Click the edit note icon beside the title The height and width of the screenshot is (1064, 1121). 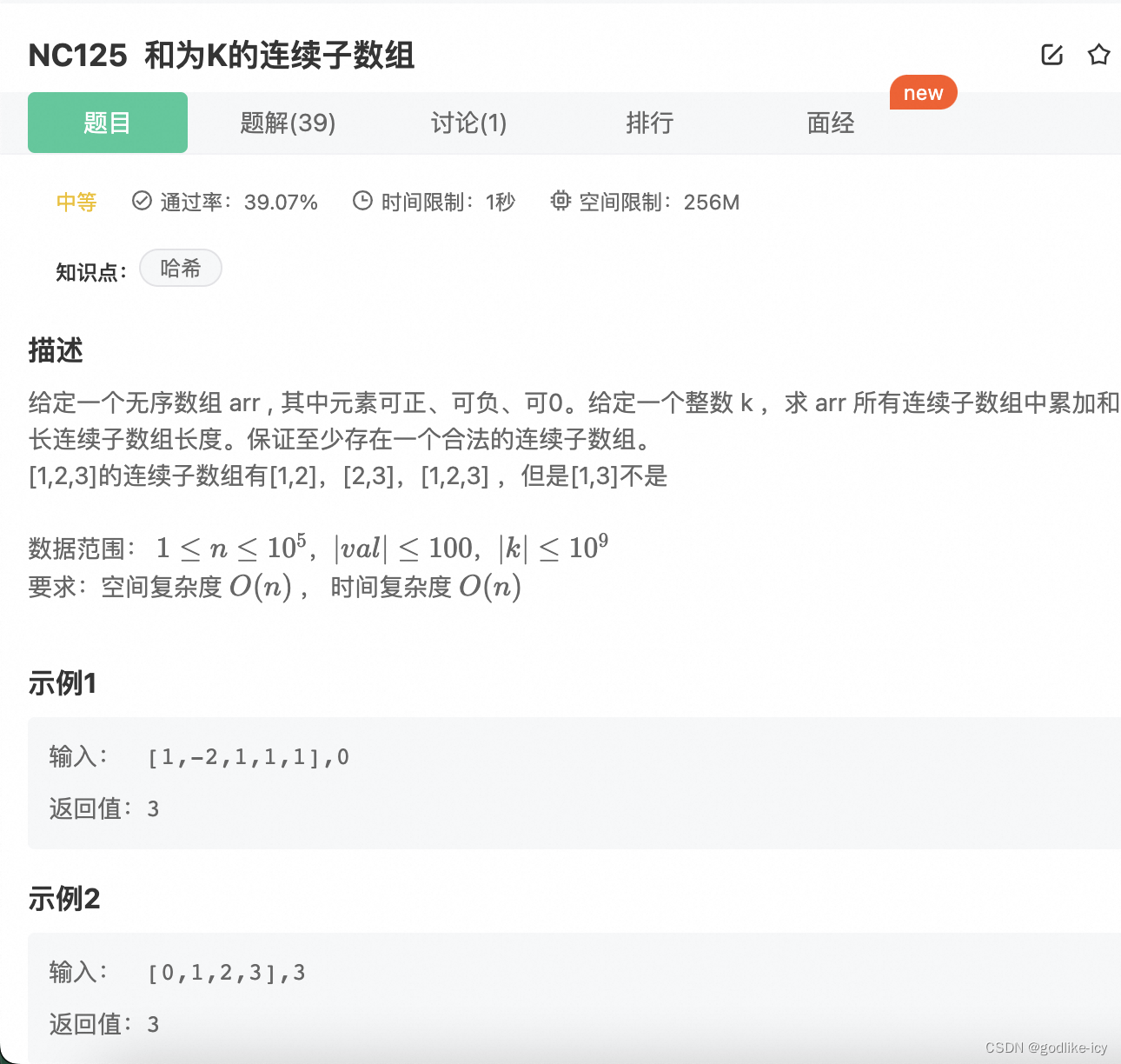pyautogui.click(x=1051, y=55)
